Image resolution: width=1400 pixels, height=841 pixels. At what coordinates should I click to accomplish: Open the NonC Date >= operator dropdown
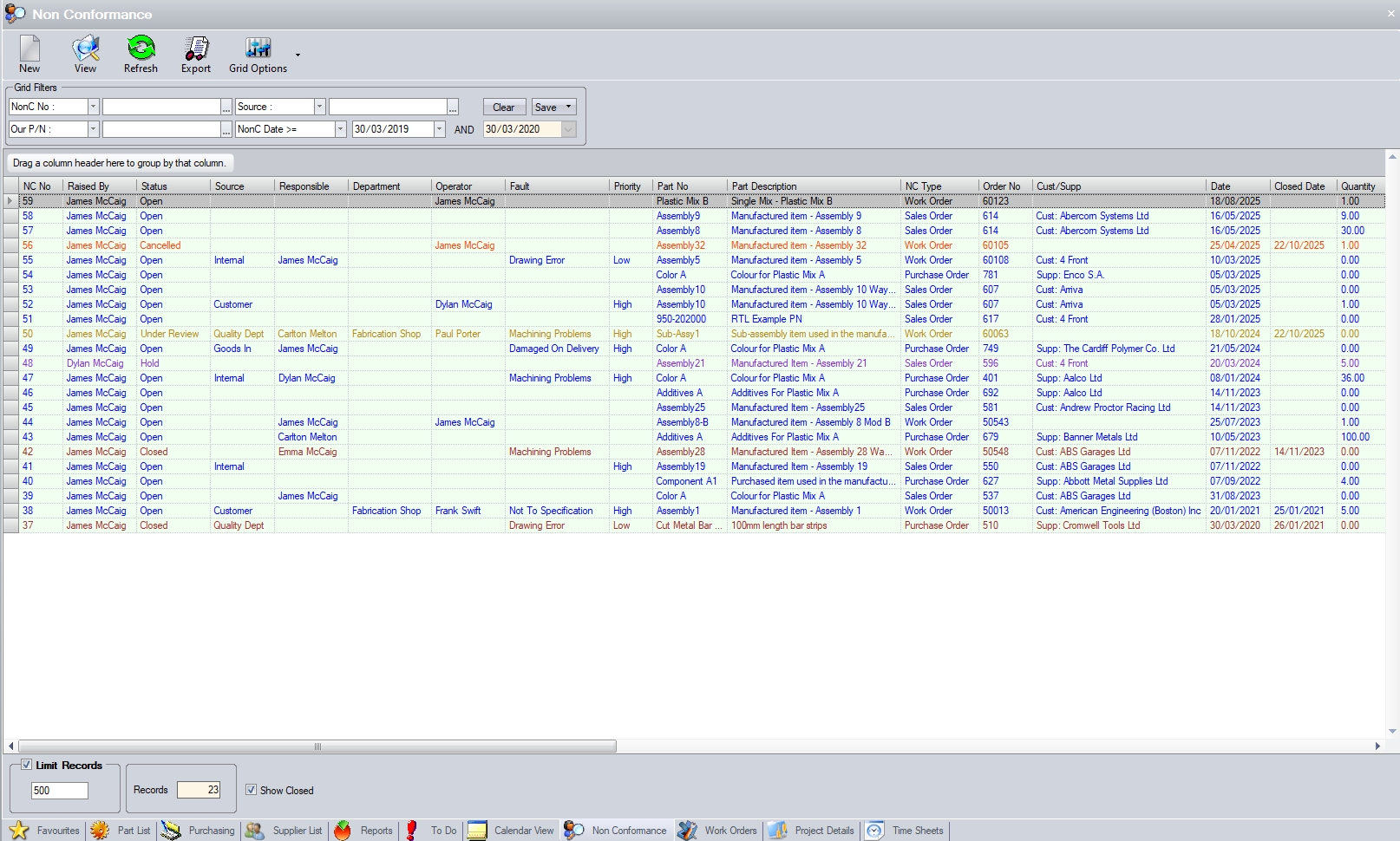[x=340, y=129]
